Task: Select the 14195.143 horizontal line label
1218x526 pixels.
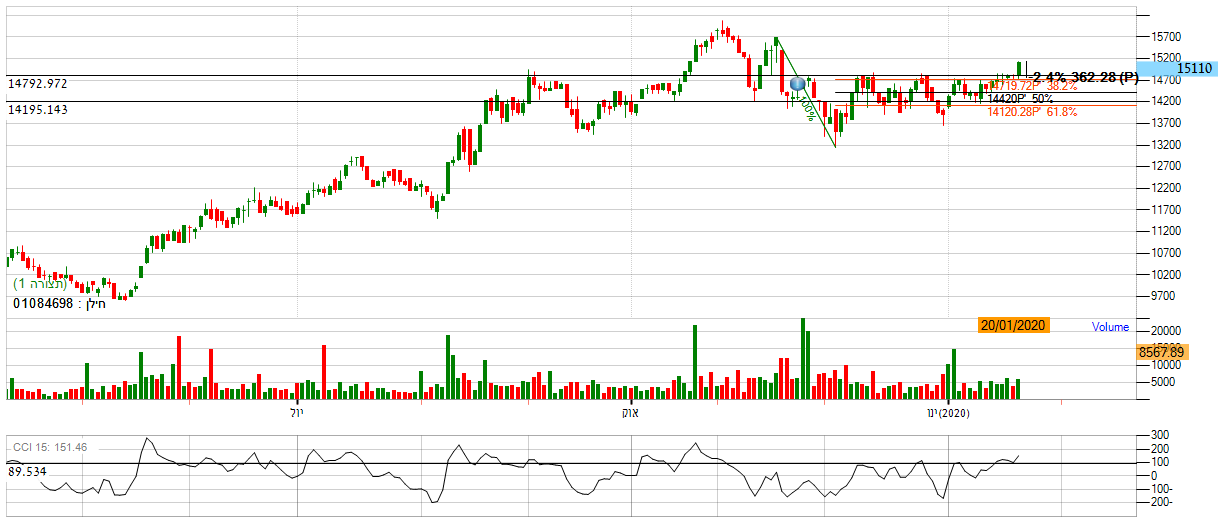Action: (x=38, y=109)
